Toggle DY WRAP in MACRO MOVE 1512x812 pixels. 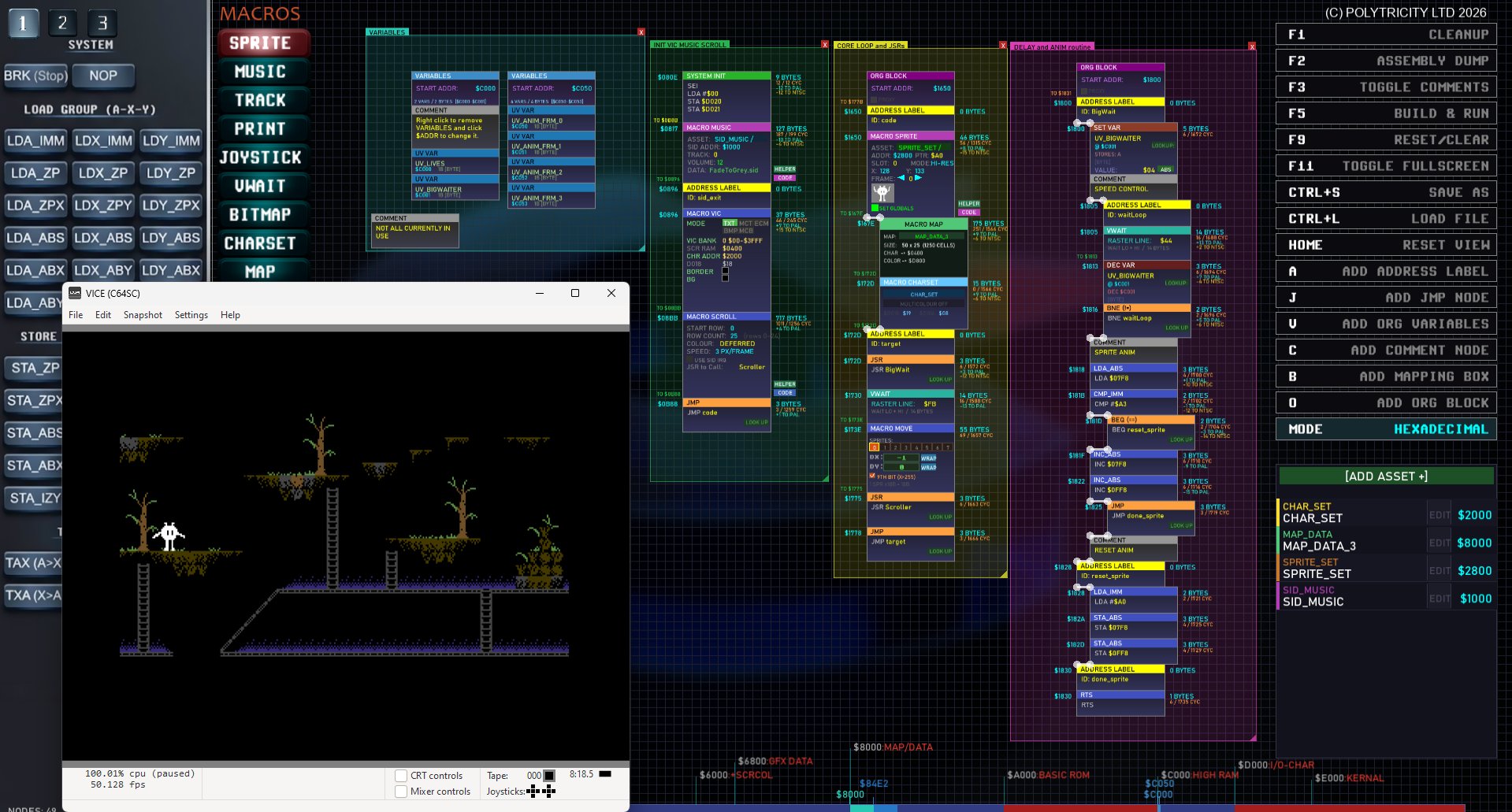point(929,467)
